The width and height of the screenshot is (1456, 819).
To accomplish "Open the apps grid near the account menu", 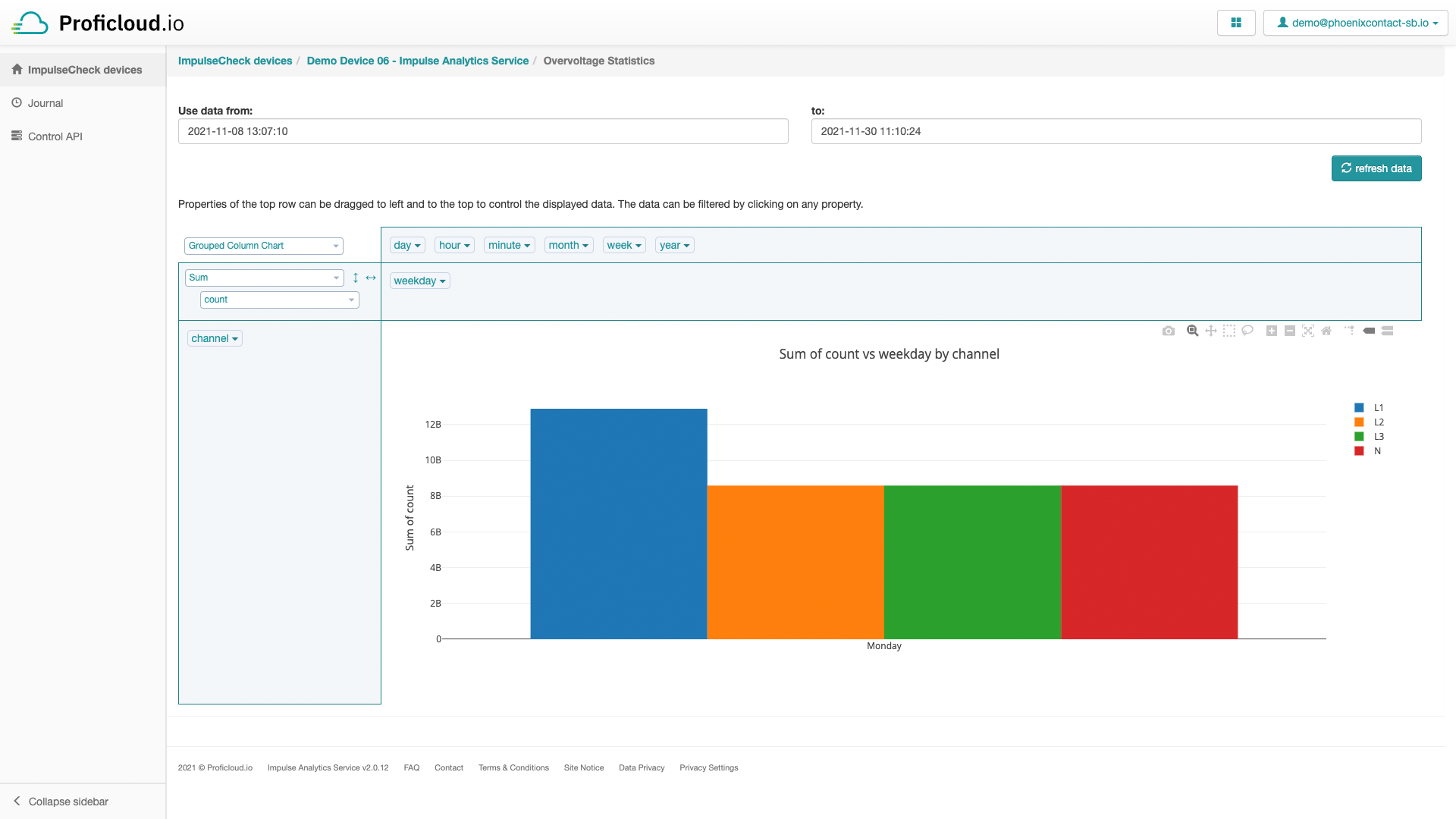I will click(x=1236, y=22).
